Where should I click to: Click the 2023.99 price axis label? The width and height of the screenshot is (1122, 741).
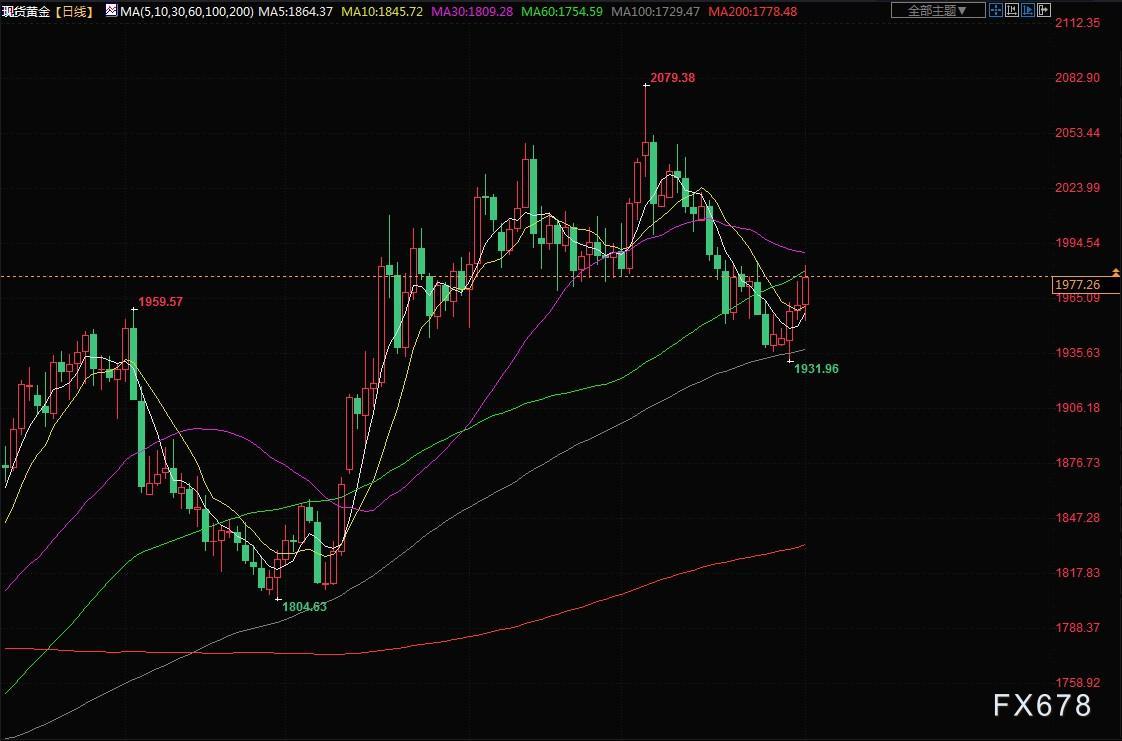(x=1078, y=187)
